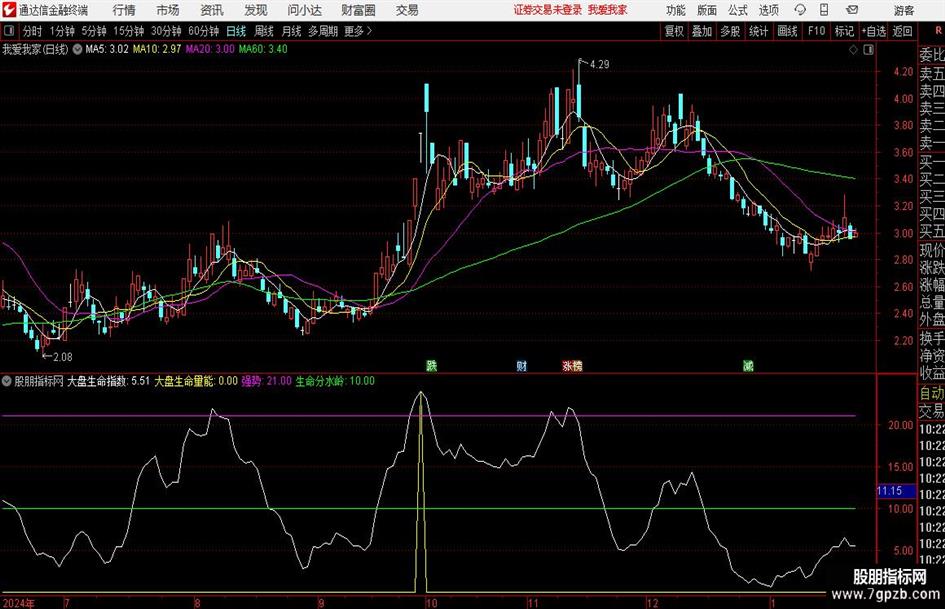Switch to 60分钟 chart period
Image resolution: width=945 pixels, height=609 pixels.
[203, 31]
